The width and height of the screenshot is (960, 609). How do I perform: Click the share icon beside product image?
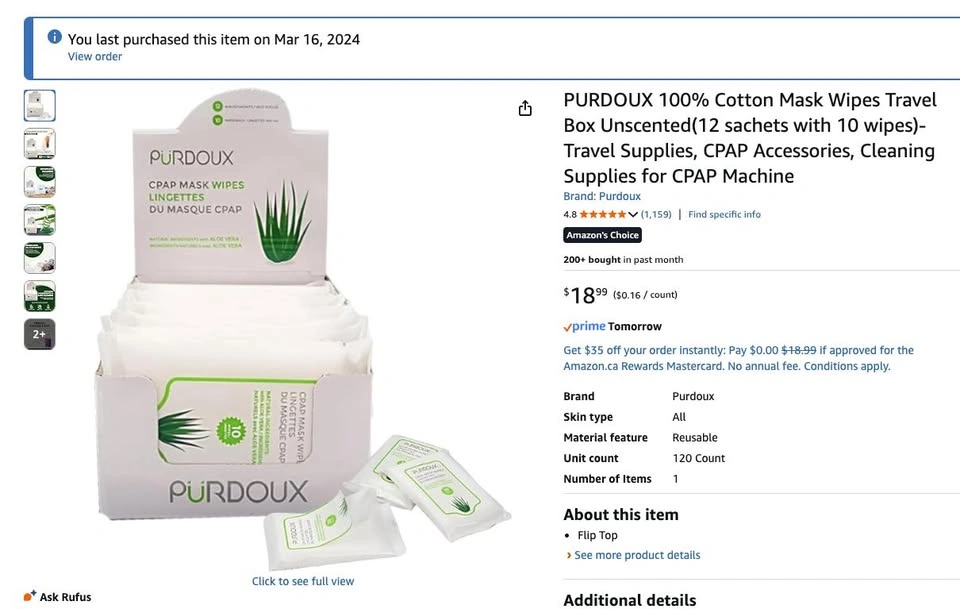(x=525, y=108)
